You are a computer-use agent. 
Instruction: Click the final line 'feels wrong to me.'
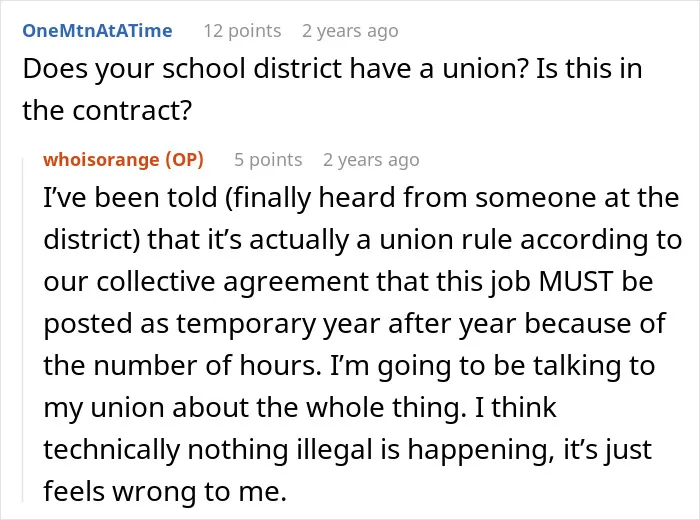tap(165, 491)
